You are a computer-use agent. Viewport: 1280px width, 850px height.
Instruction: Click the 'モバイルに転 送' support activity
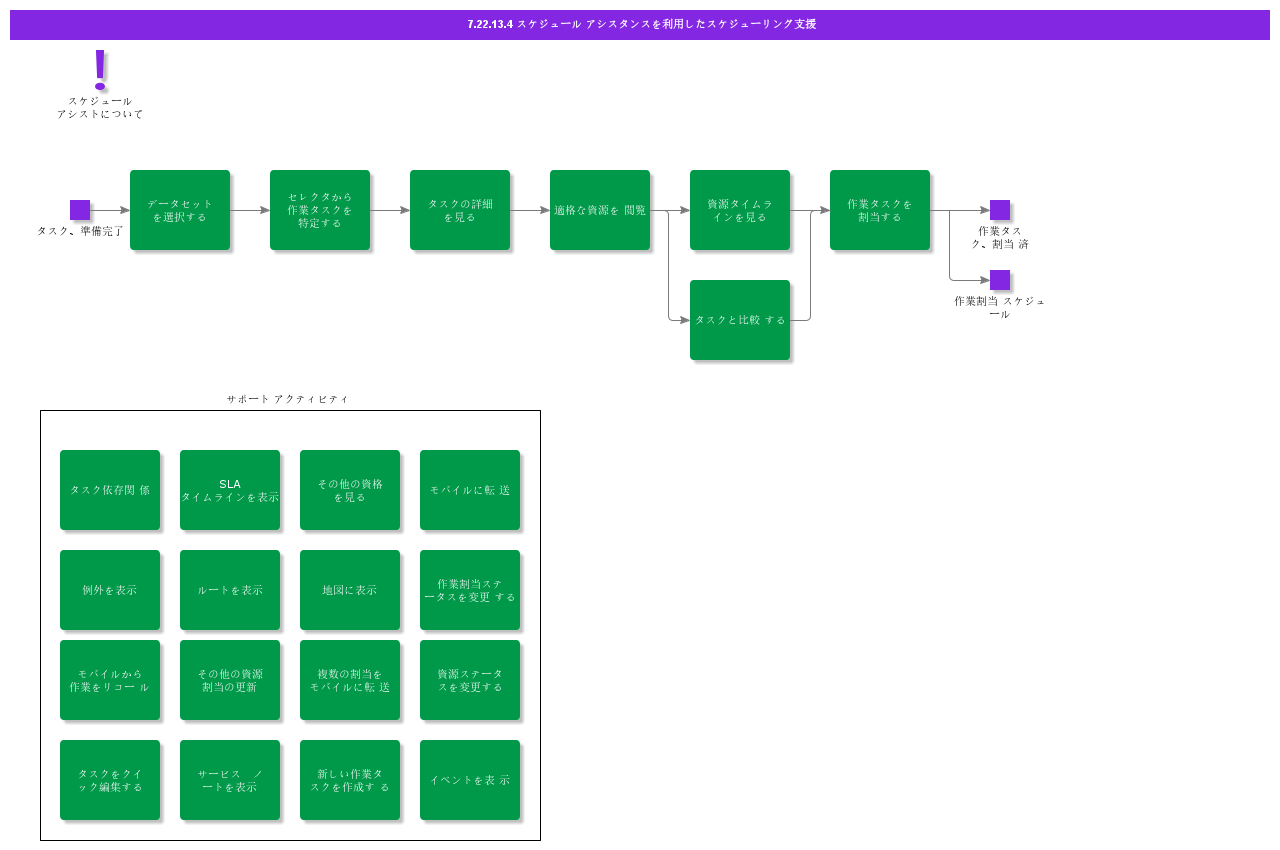[x=470, y=490]
